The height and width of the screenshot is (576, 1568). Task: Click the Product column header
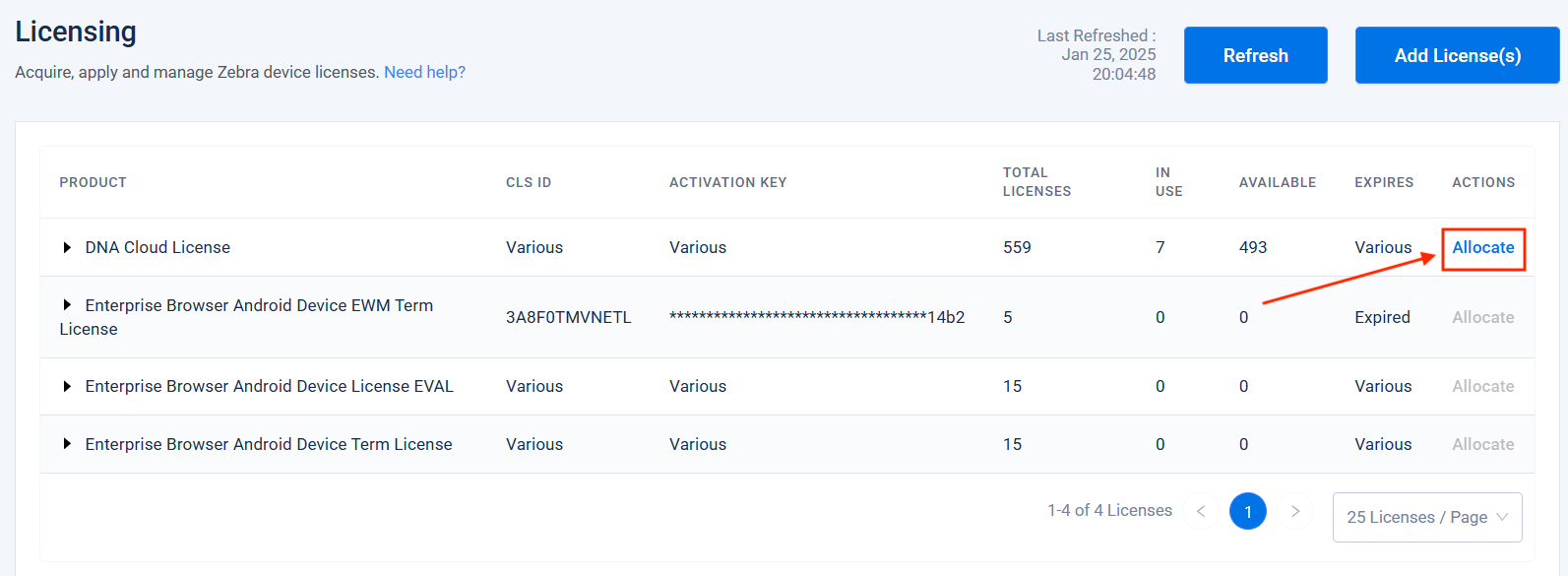coord(93,182)
